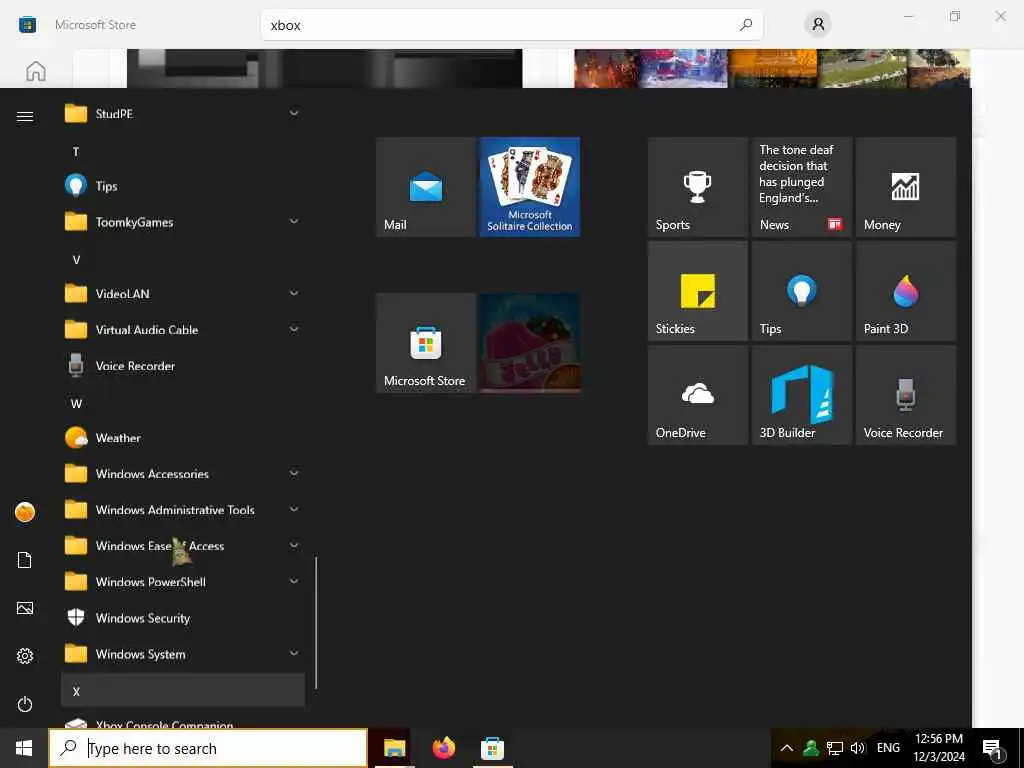This screenshot has height=768, width=1024.
Task: Open the volume control in tray
Action: click(858, 748)
